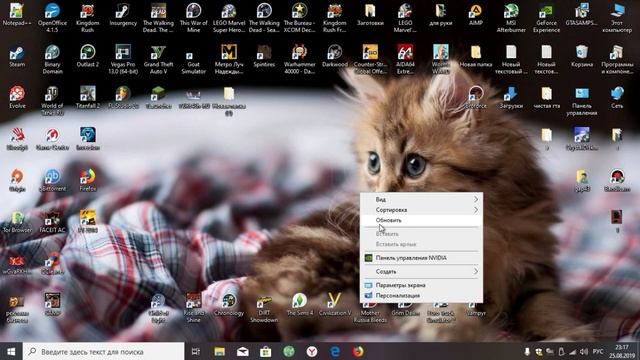The image size is (640, 360).
Task: Open Task View on the taskbar
Action: point(196,351)
